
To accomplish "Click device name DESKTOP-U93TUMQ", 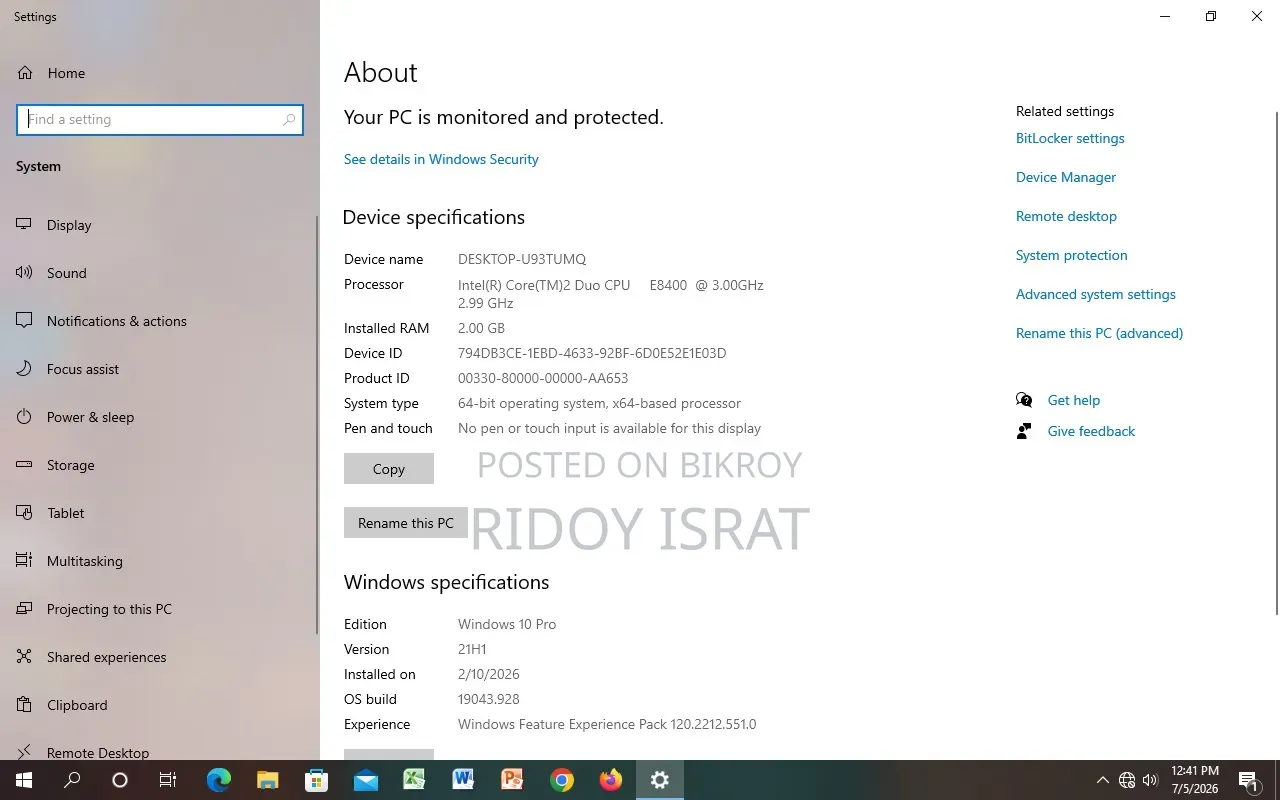I will click(x=522, y=259).
